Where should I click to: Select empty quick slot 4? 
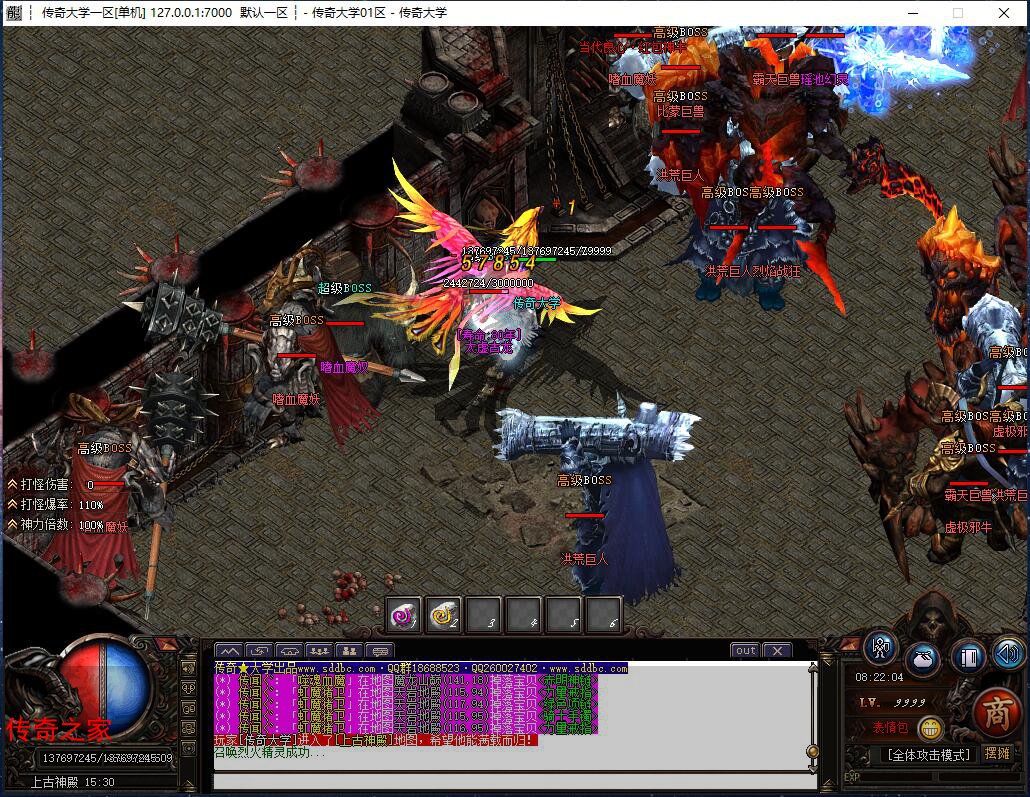[x=524, y=616]
